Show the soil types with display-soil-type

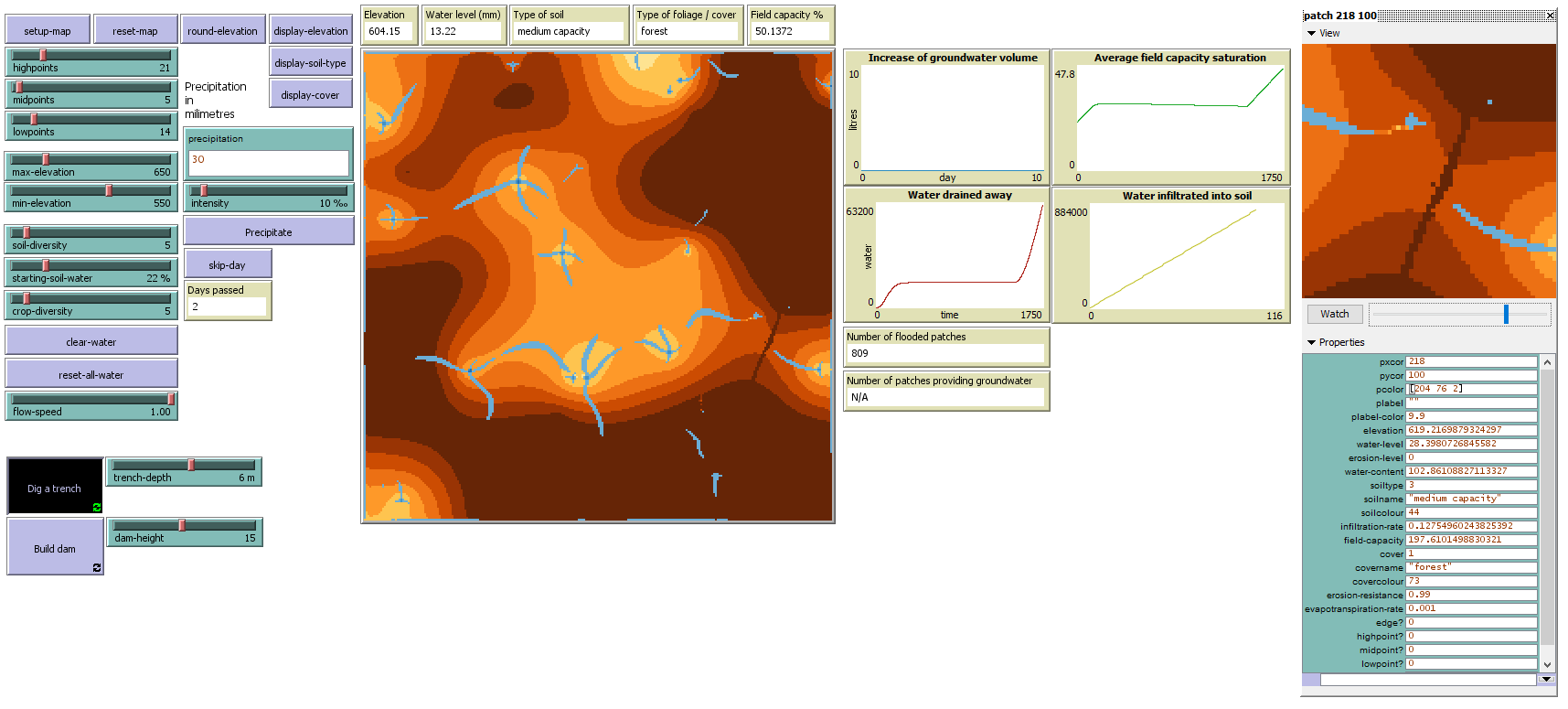[310, 63]
